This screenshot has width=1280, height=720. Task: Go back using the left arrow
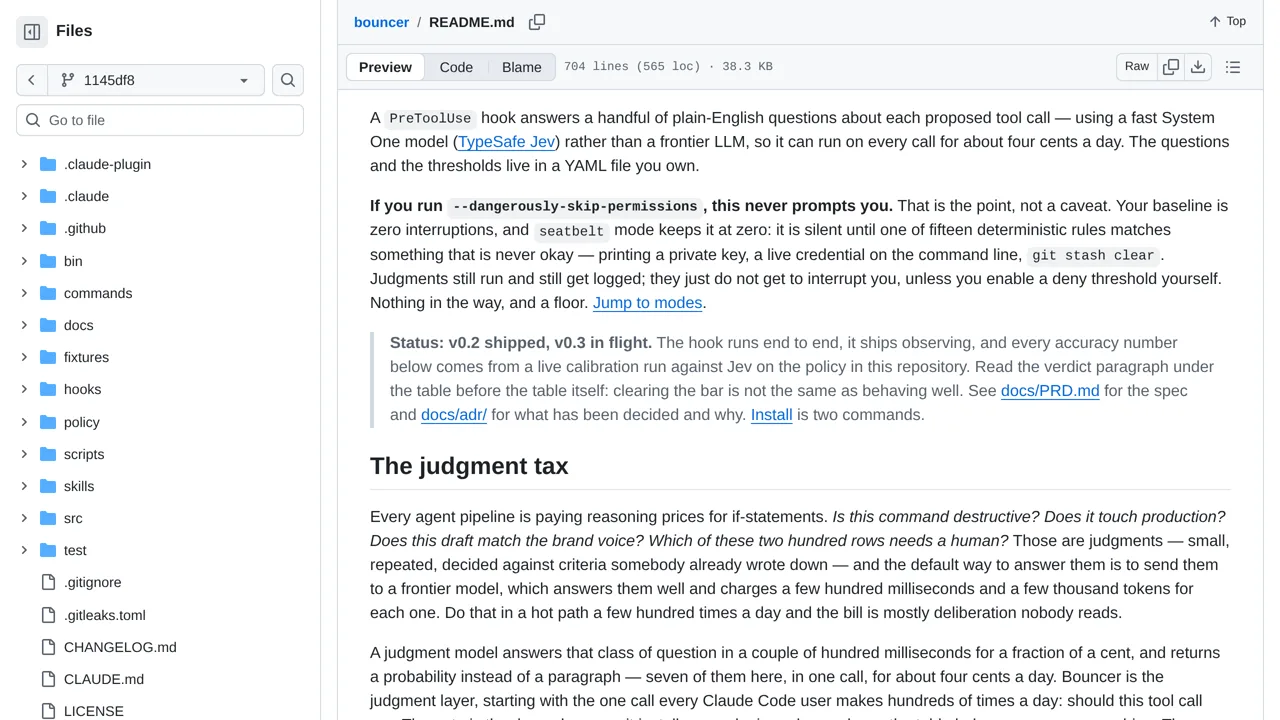coord(32,80)
